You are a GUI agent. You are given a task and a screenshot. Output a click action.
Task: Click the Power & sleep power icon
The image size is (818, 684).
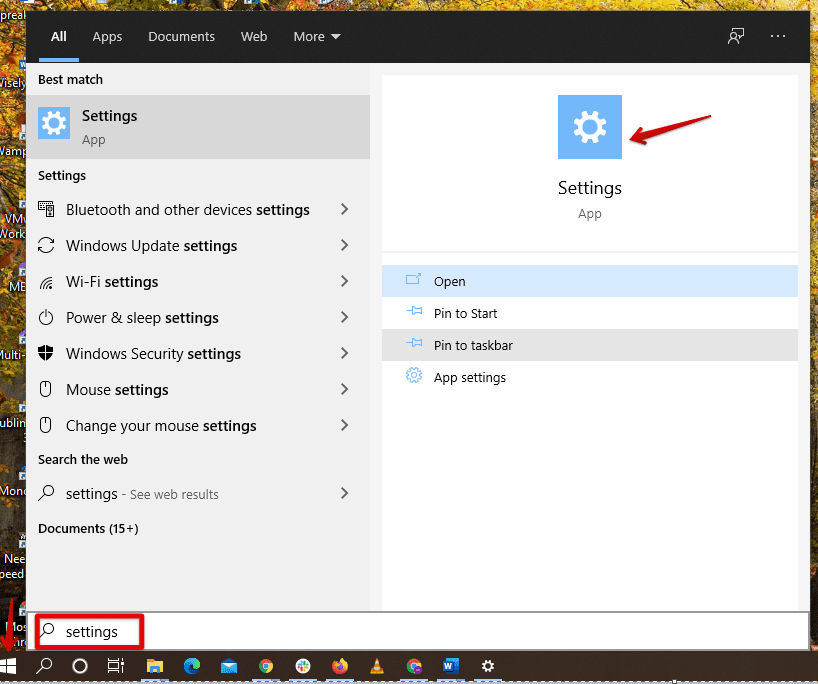[46, 317]
